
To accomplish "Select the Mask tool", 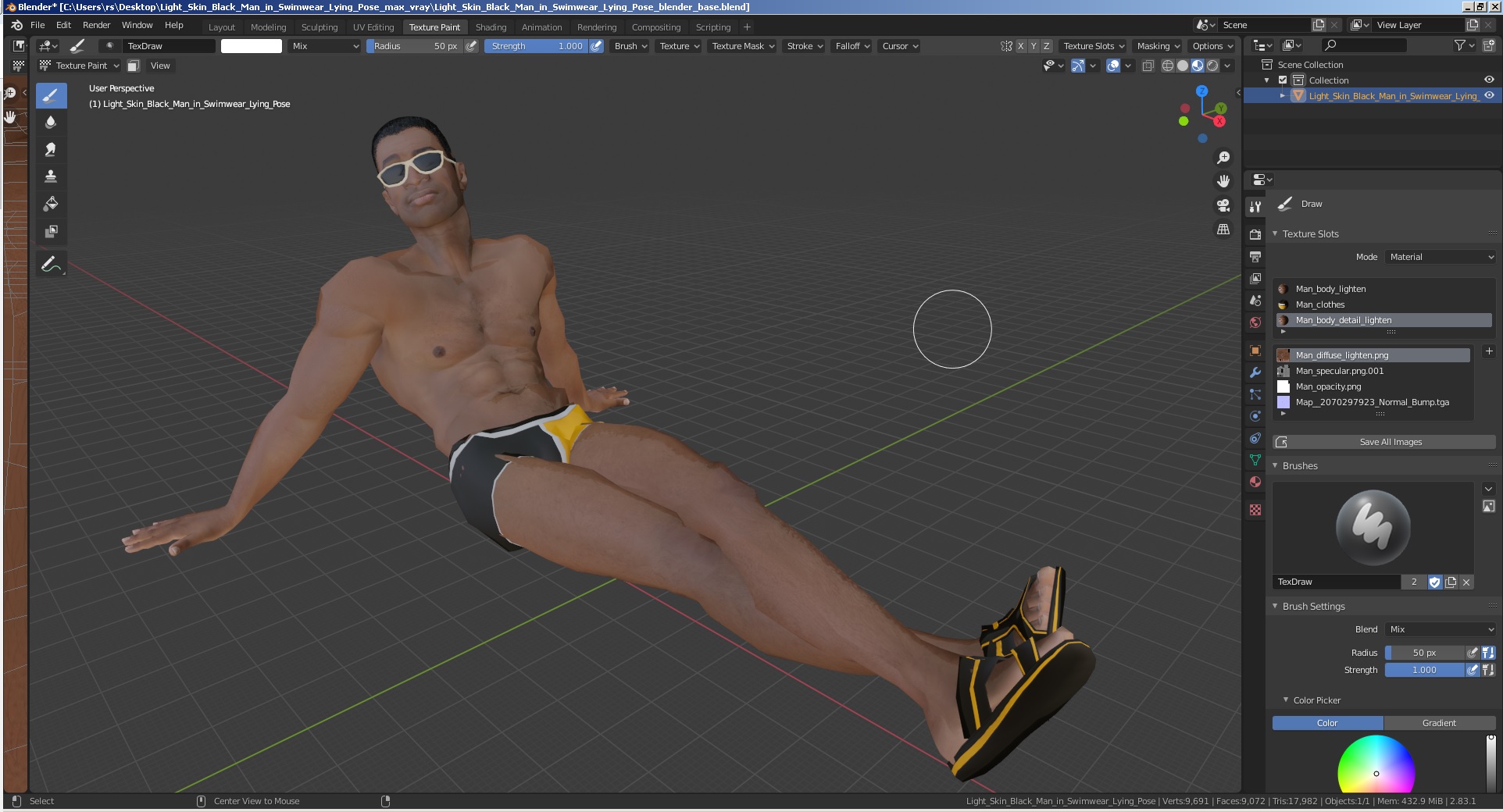I will click(x=51, y=231).
